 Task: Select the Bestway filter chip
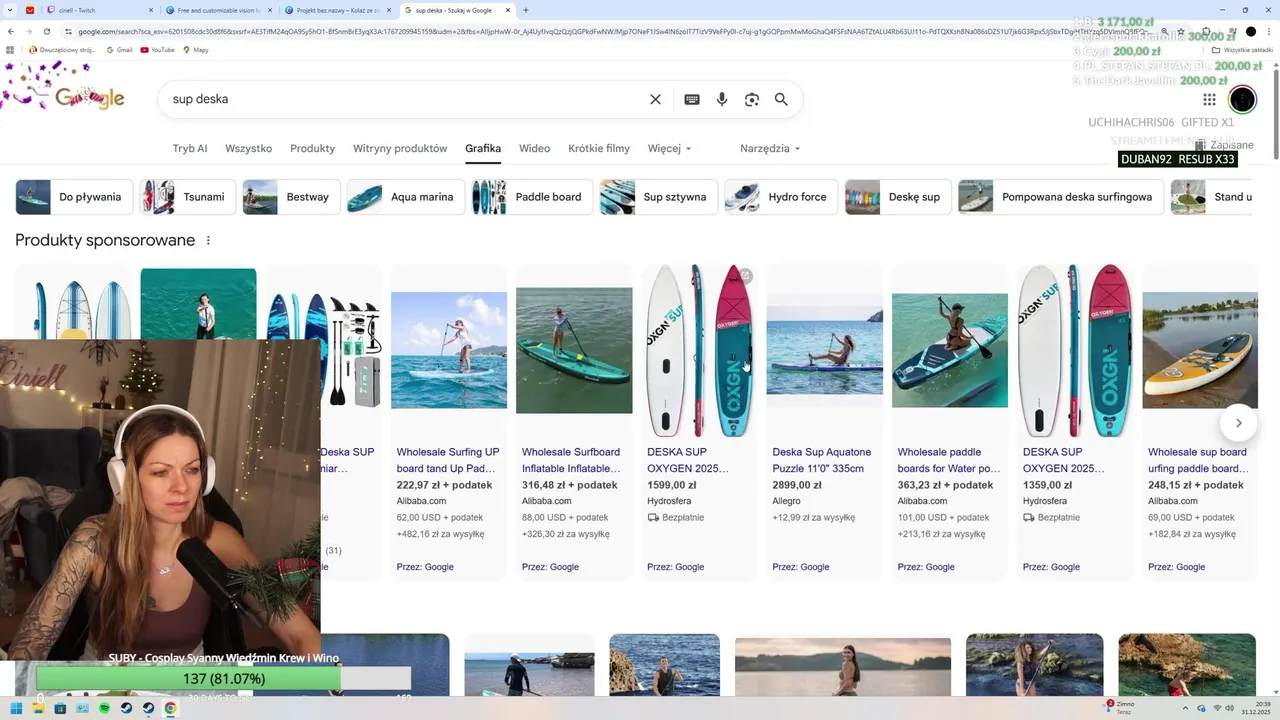291,197
